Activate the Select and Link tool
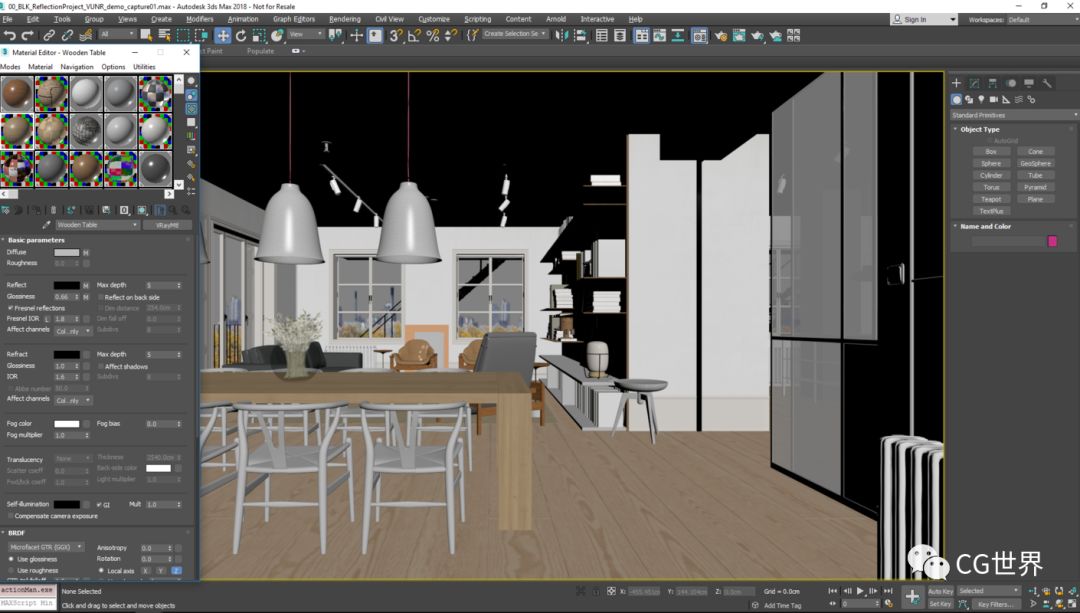The height and width of the screenshot is (613, 1080). (49, 35)
